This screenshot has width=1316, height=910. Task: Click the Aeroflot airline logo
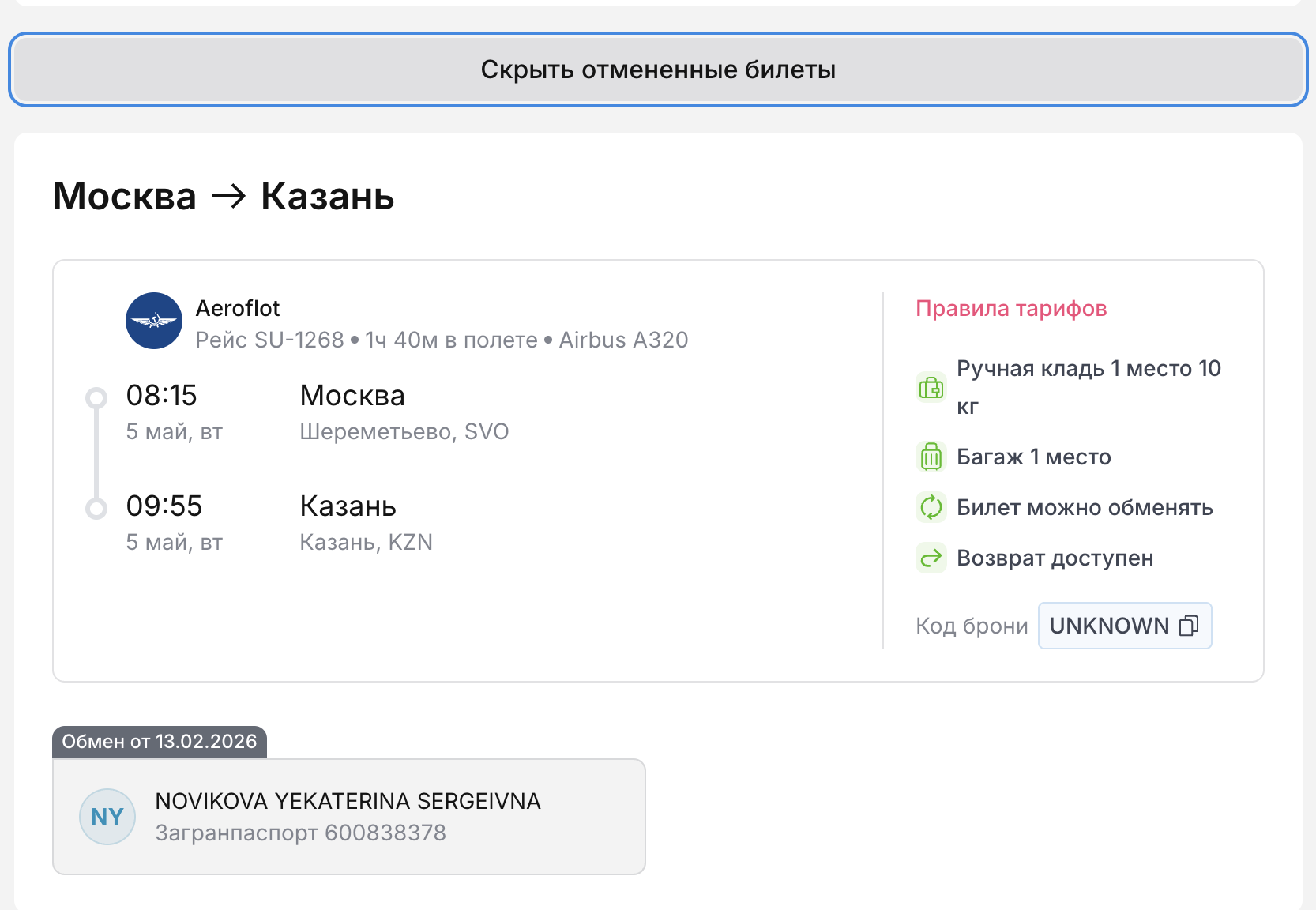pyautogui.click(x=154, y=321)
